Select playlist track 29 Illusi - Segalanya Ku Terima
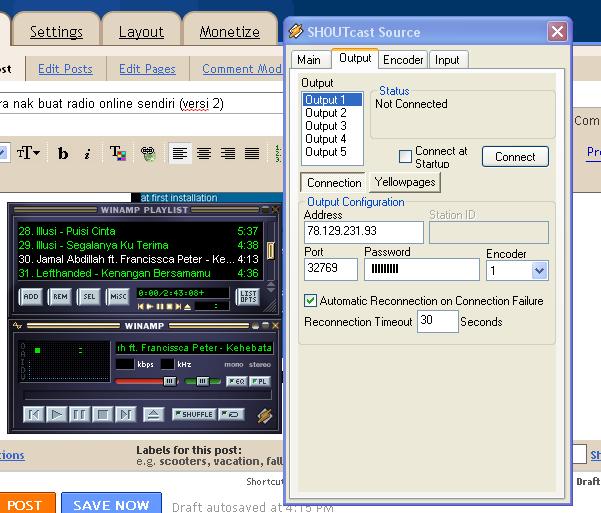The height and width of the screenshot is (513, 601). click(139, 245)
